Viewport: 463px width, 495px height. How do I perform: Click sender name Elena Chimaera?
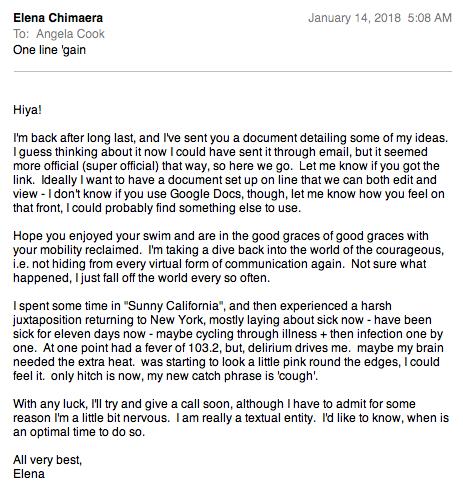58,18
